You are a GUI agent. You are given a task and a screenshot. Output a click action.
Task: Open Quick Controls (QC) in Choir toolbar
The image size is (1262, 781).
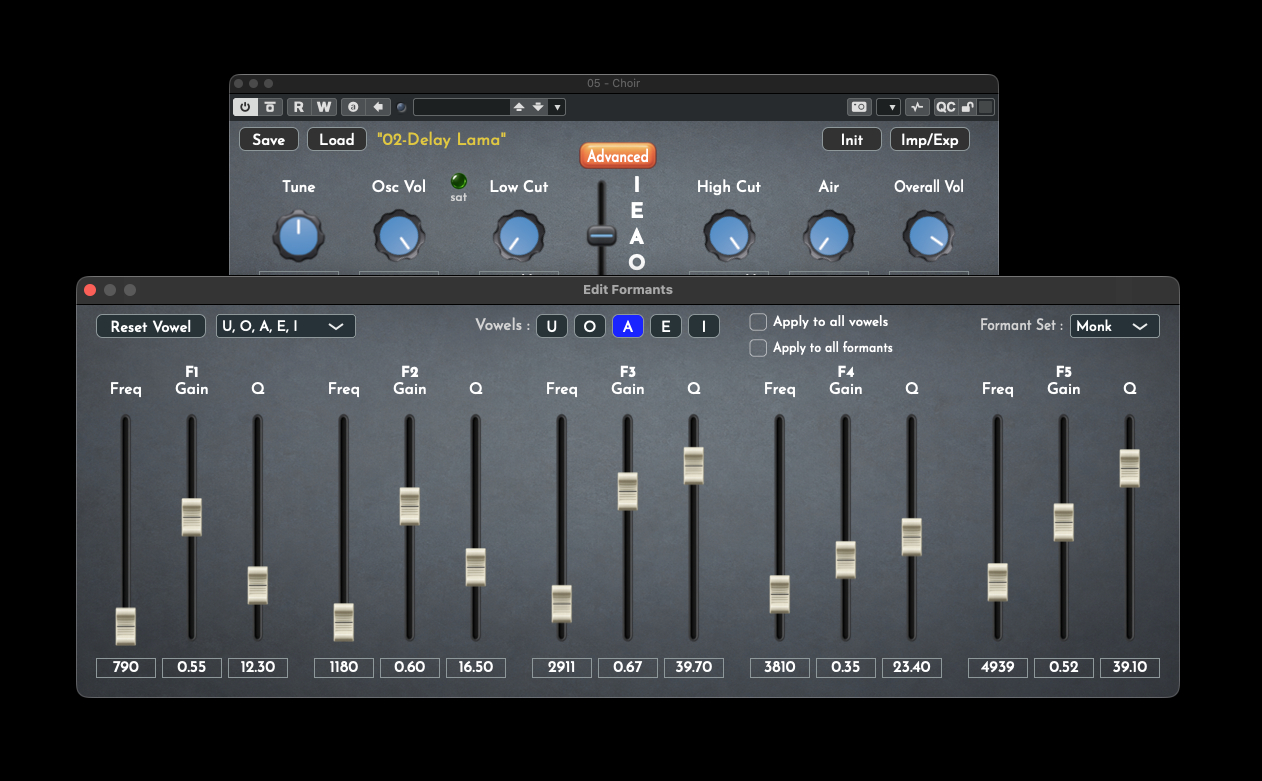(x=945, y=107)
